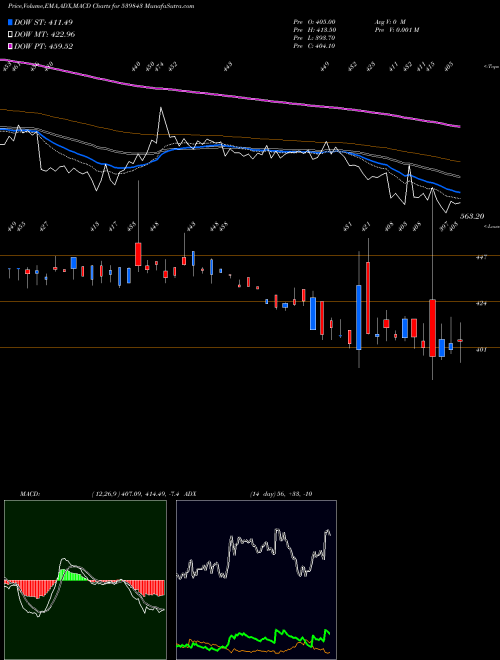The width and height of the screenshot is (500, 660).
Task: Click the tallest blue candle touching the 401 line
Action: point(359,317)
